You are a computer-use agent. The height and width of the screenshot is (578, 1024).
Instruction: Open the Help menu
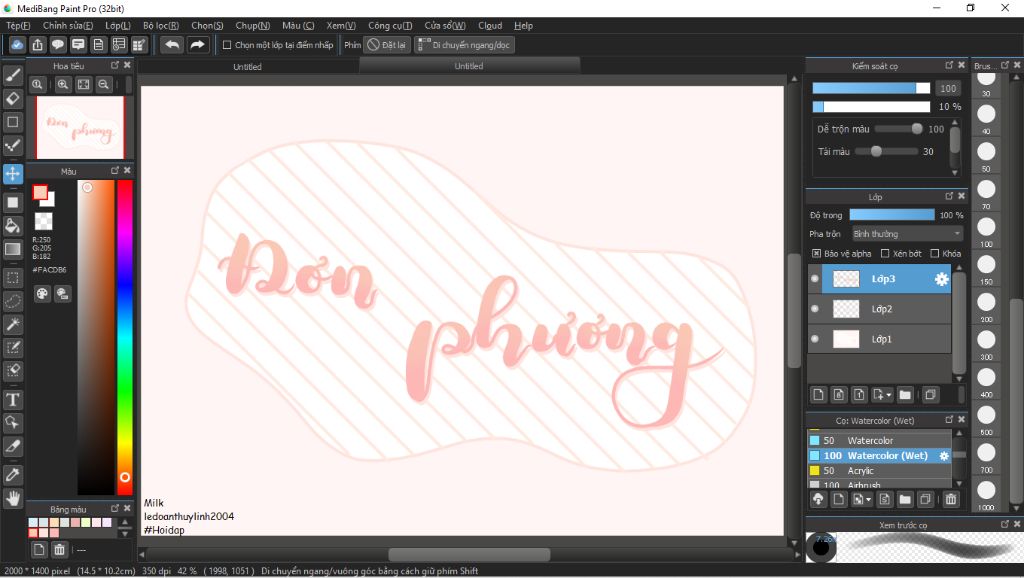523,25
